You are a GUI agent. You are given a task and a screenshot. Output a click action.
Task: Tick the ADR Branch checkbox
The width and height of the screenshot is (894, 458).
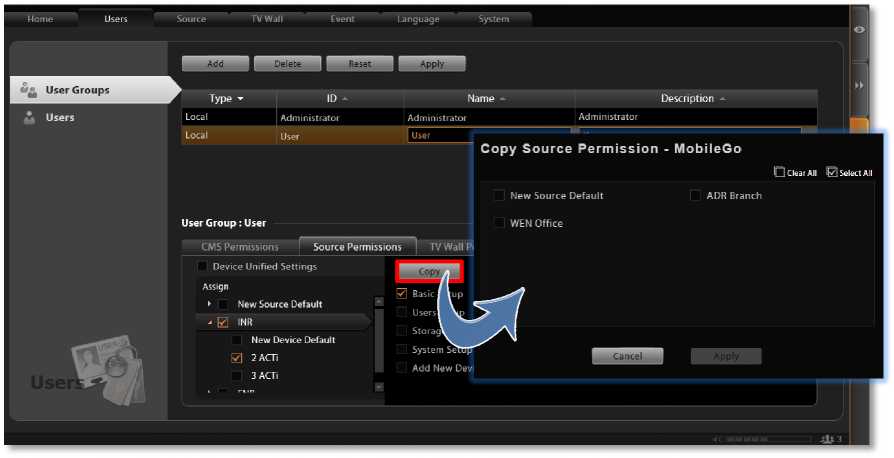[x=695, y=196]
